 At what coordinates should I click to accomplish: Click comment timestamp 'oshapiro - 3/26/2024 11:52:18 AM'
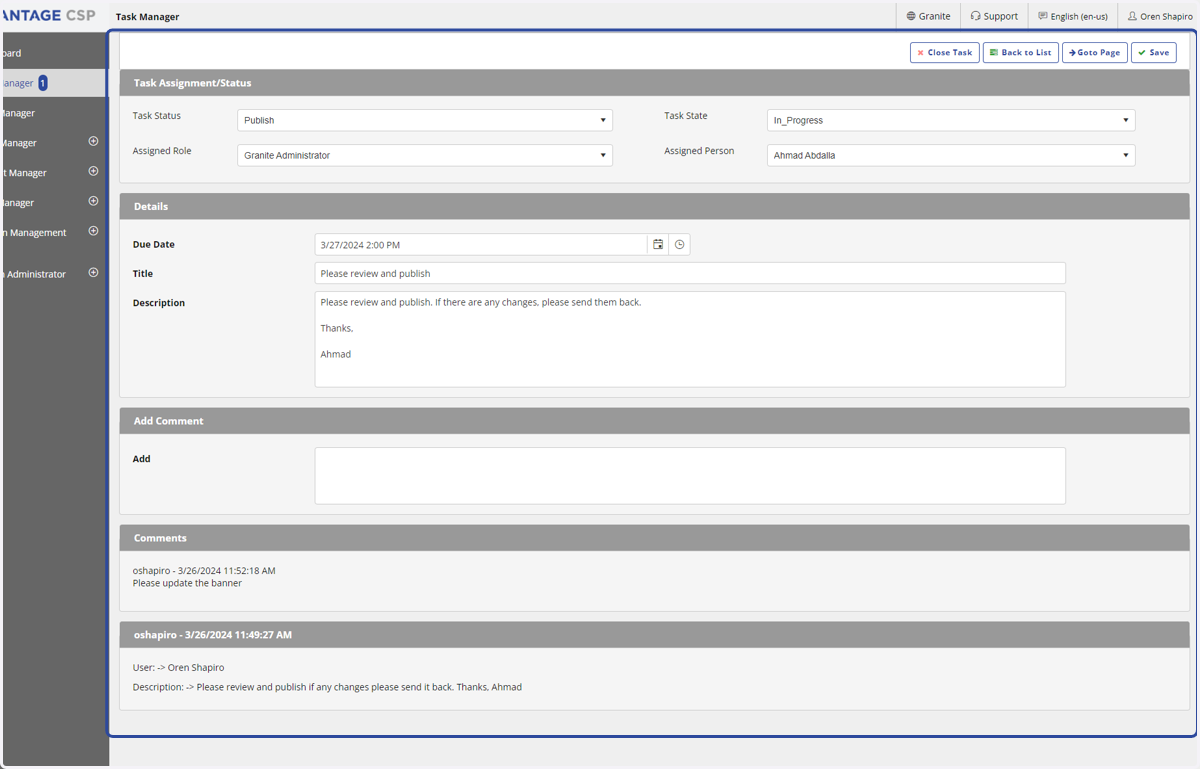204,571
